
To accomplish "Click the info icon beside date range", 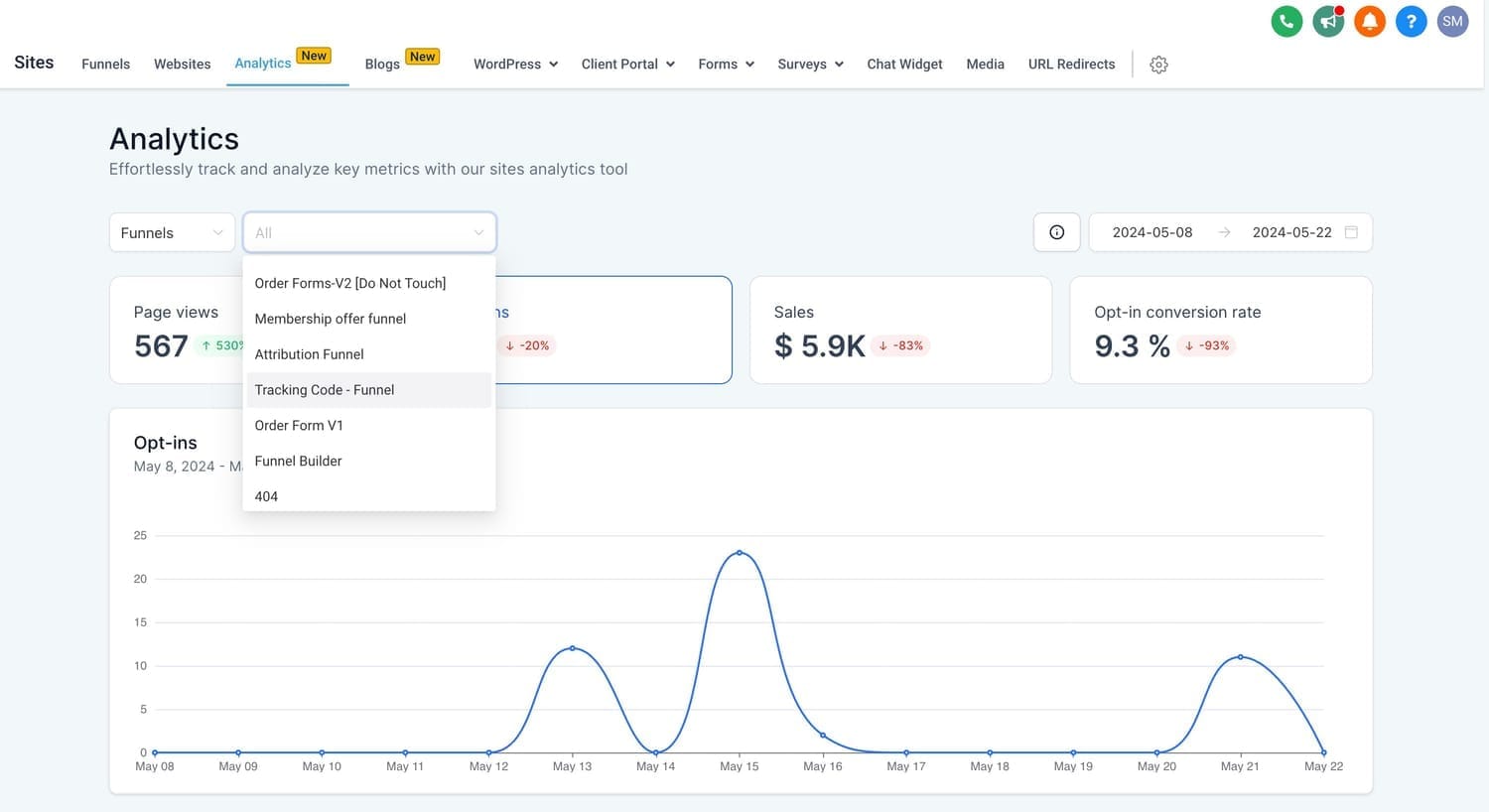I will point(1056,232).
